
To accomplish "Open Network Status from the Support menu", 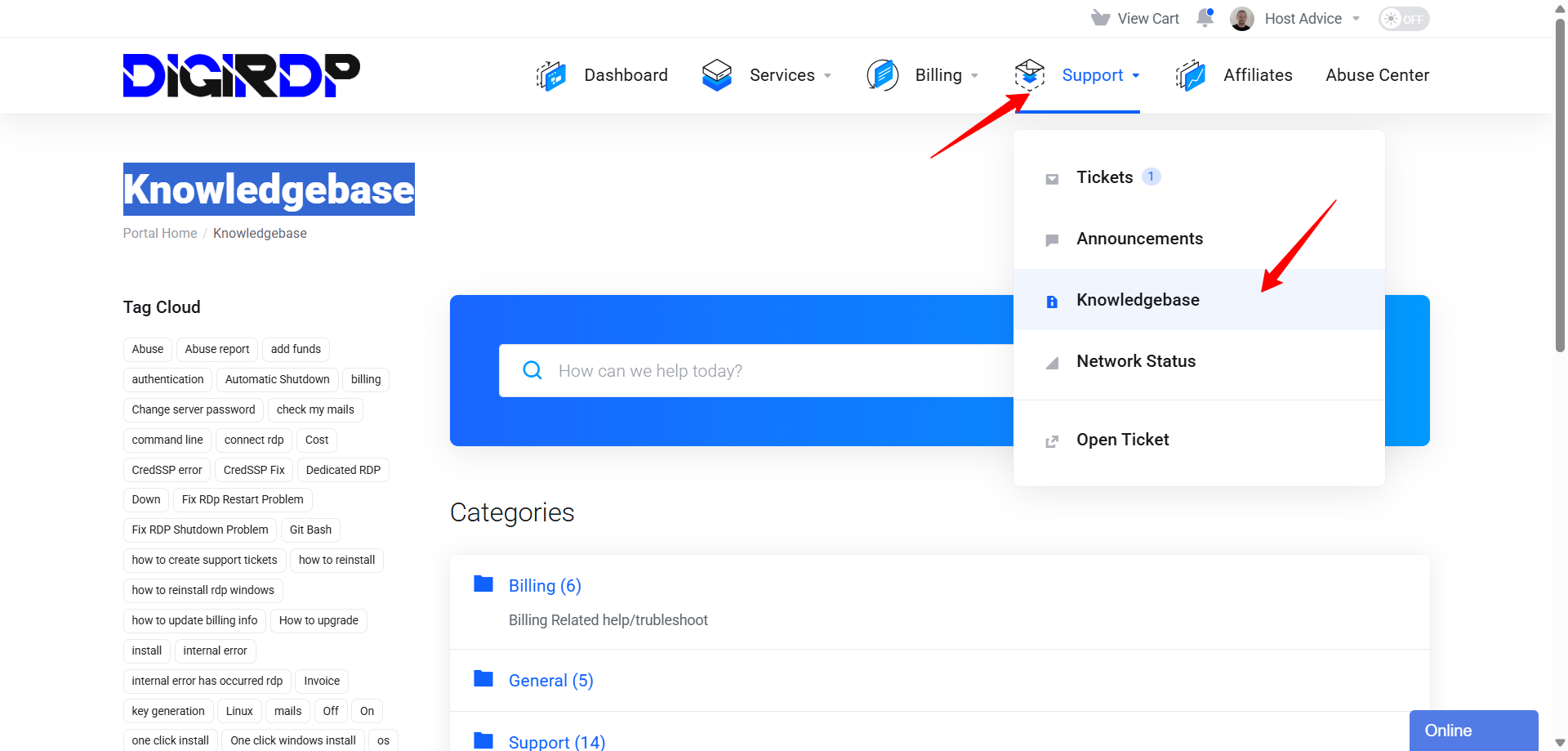I will [x=1199, y=361].
